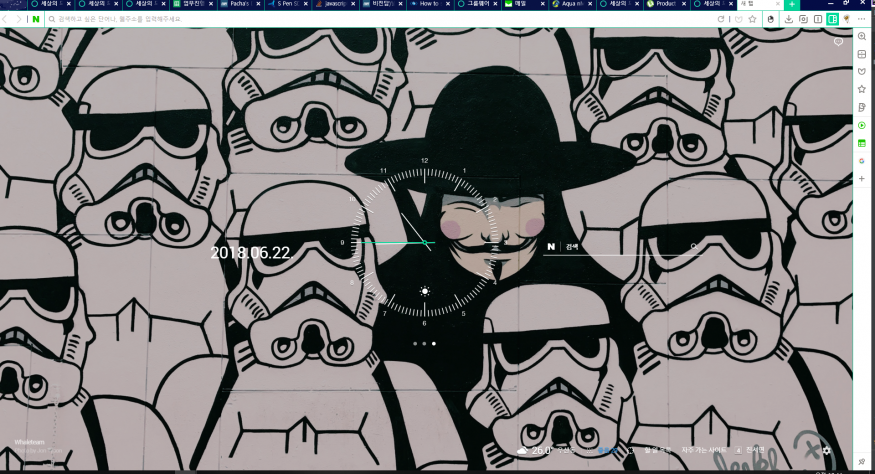Open new tab settings gear icon

(826, 451)
